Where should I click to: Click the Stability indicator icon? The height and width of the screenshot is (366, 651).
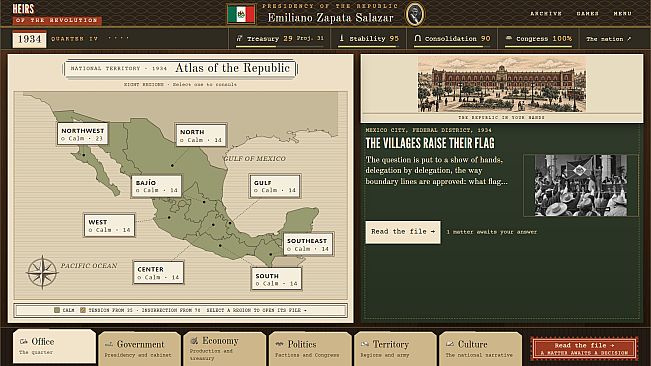(x=341, y=38)
